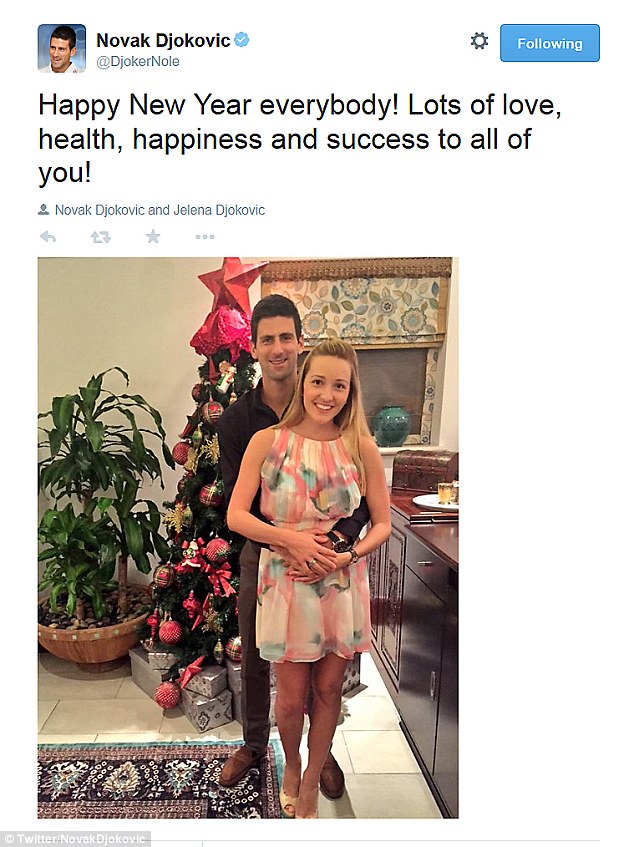634x847 pixels.
Task: Open Novak Djokovic's profile avatar
Action: (x=62, y=48)
